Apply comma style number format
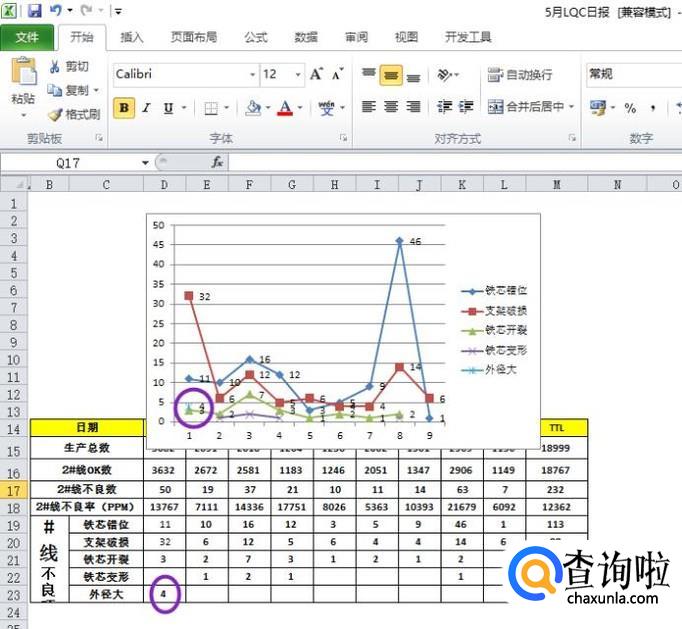Viewport: 682px width, 629px height. click(652, 108)
